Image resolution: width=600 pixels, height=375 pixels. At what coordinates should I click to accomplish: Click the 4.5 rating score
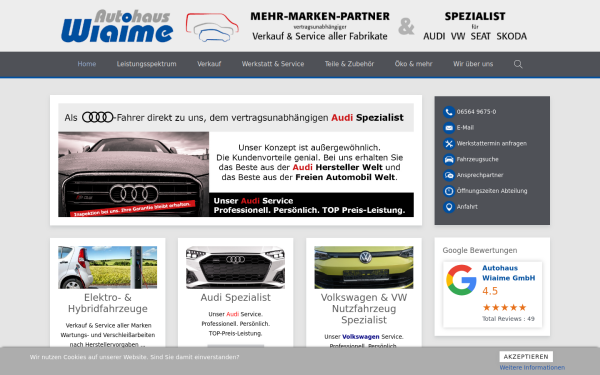490,291
